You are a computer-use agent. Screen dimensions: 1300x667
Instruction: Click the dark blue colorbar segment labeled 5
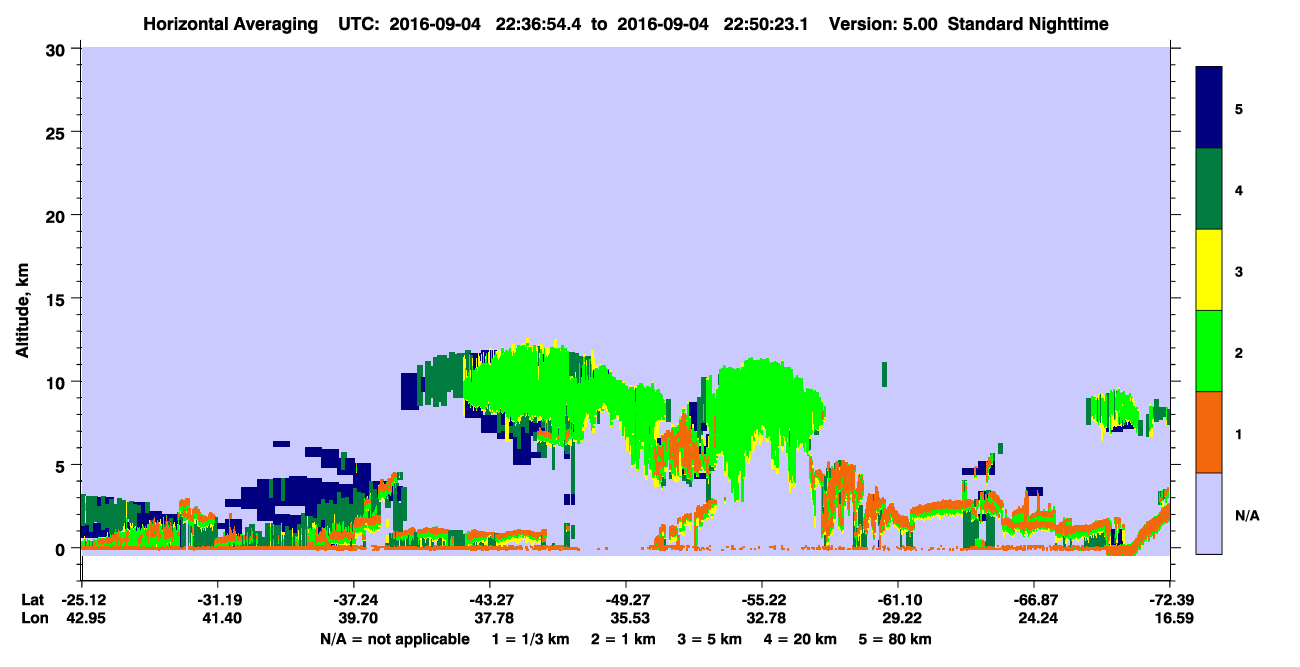(1210, 108)
